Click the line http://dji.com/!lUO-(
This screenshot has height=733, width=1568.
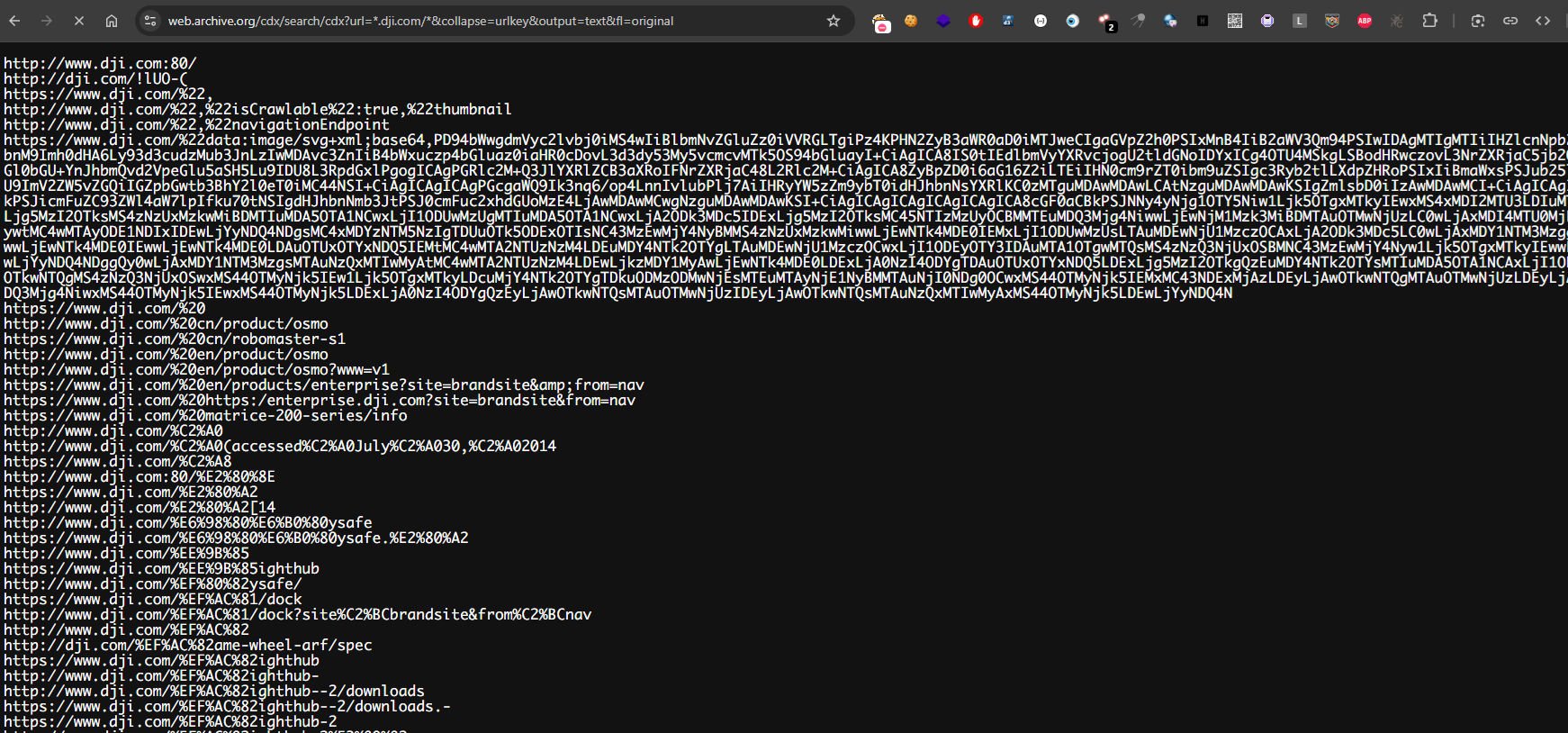pos(95,78)
